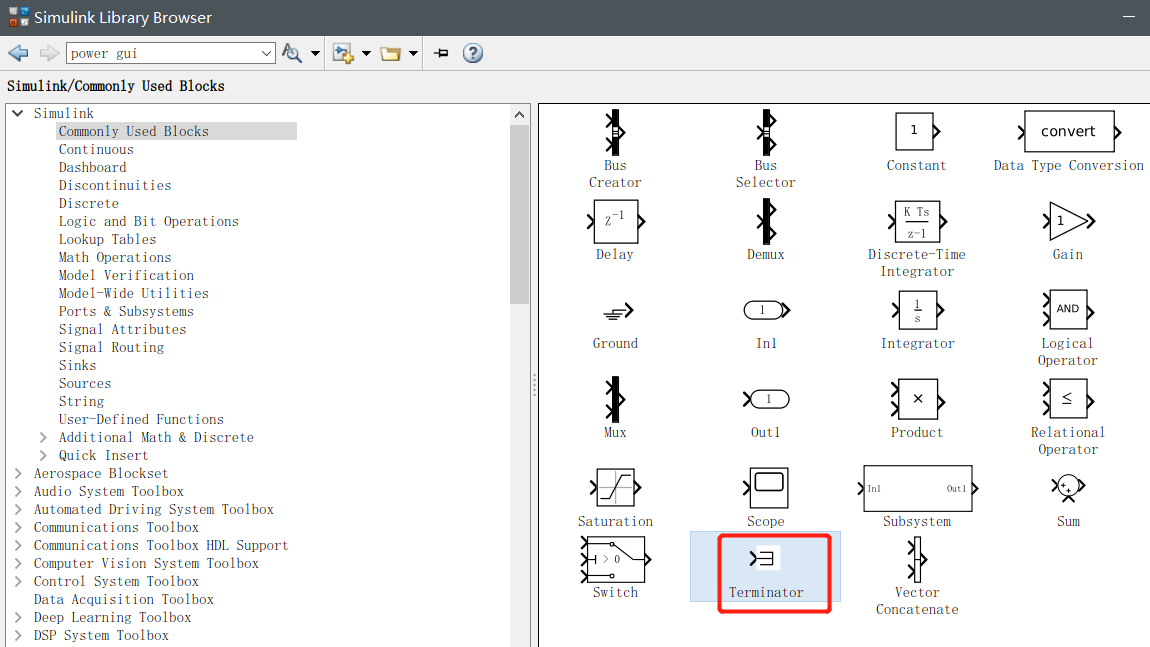This screenshot has height=647, width=1150.
Task: Open the search options dropdown arrow
Action: click(x=315, y=53)
